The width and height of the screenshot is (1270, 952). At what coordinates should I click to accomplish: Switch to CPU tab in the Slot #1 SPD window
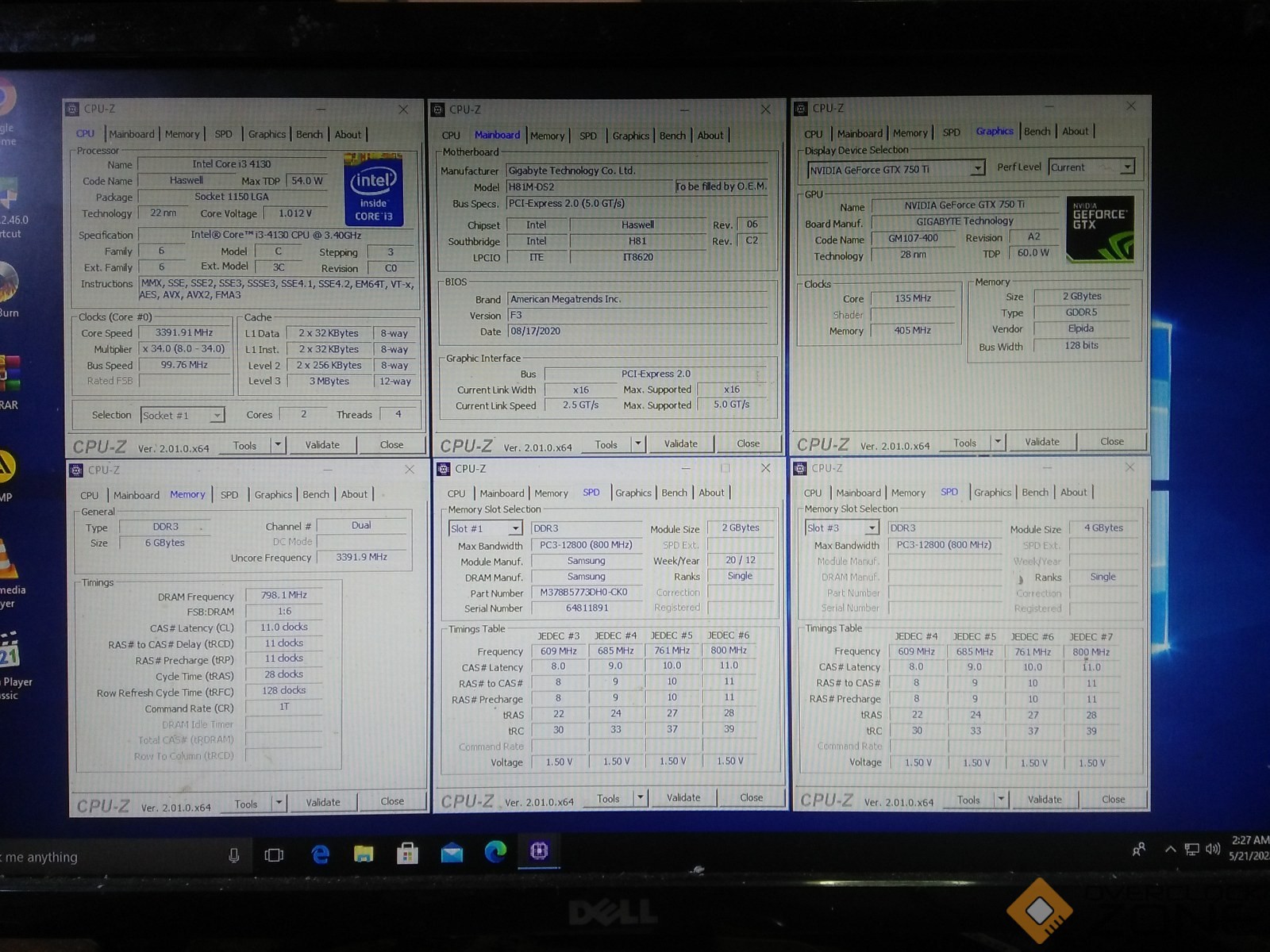[x=456, y=493]
